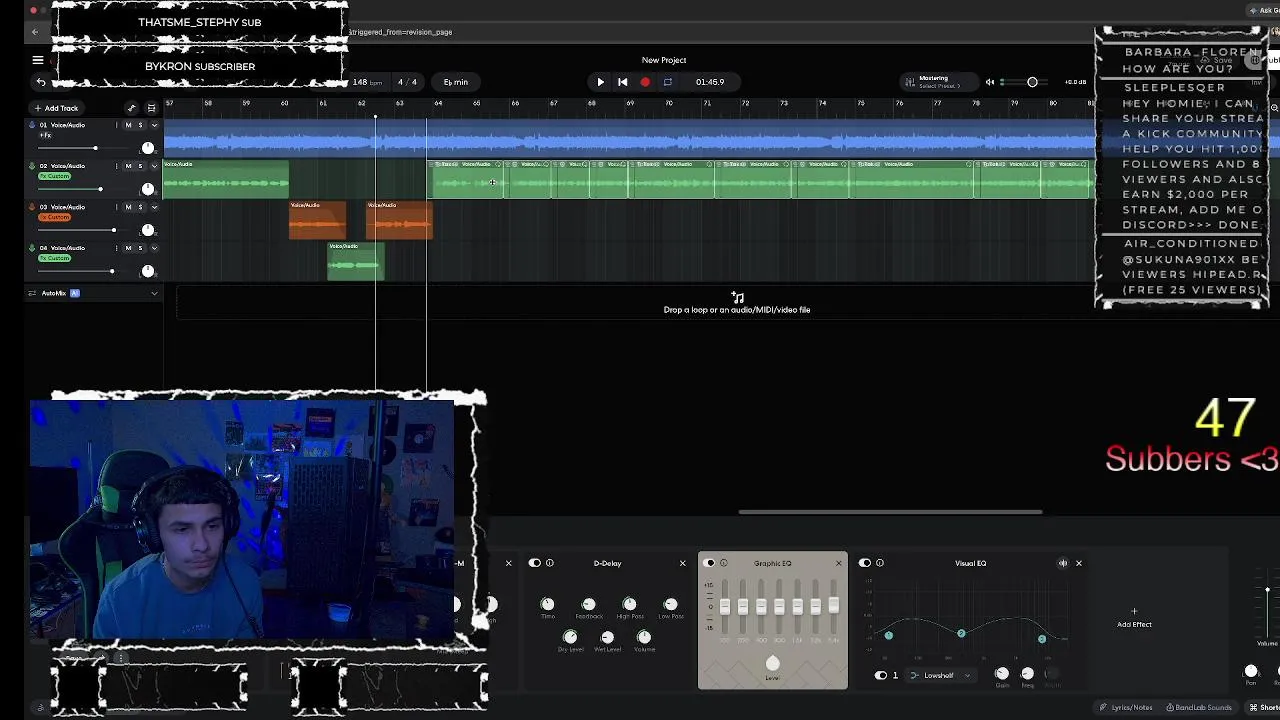1280x720 pixels.
Task: Open the Eb min key selector
Action: point(455,82)
